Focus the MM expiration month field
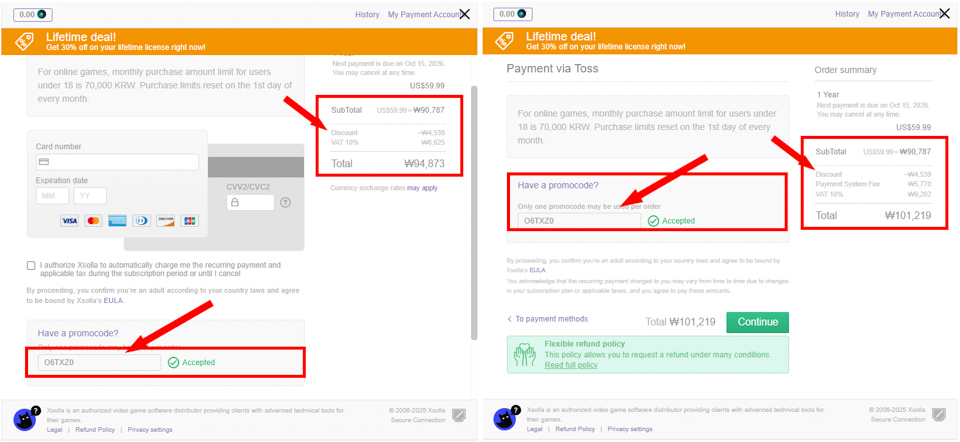This screenshot has width=960, height=442. (53, 196)
